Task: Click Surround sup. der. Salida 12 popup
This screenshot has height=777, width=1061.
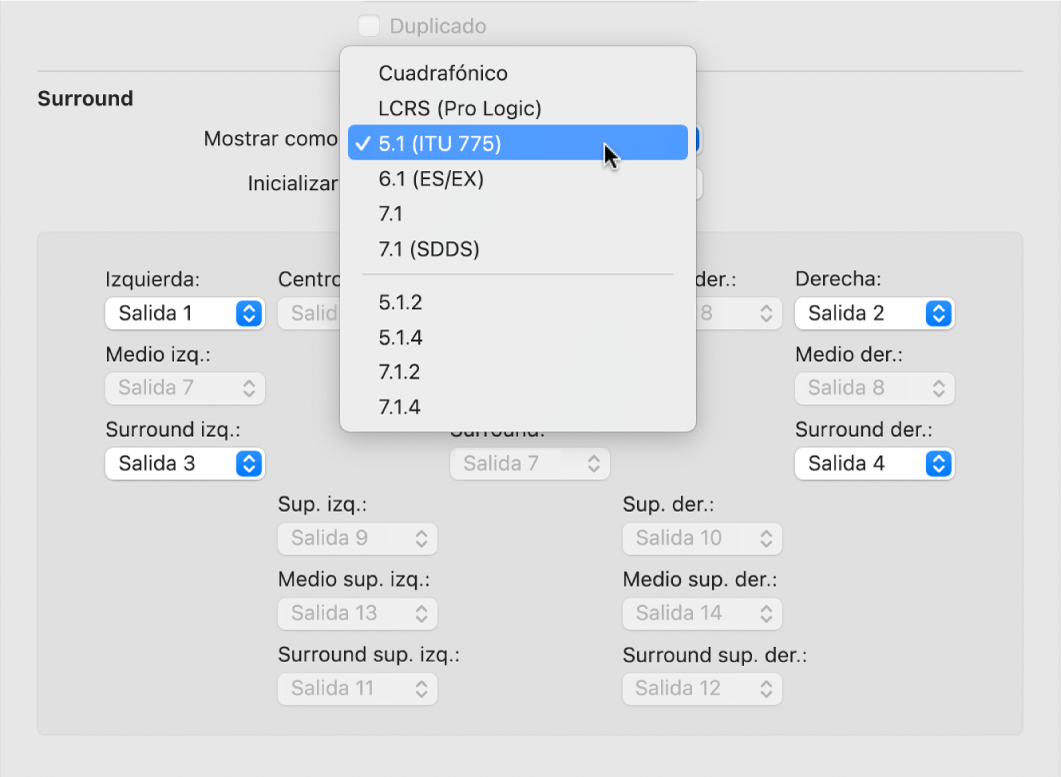Action: pos(702,688)
